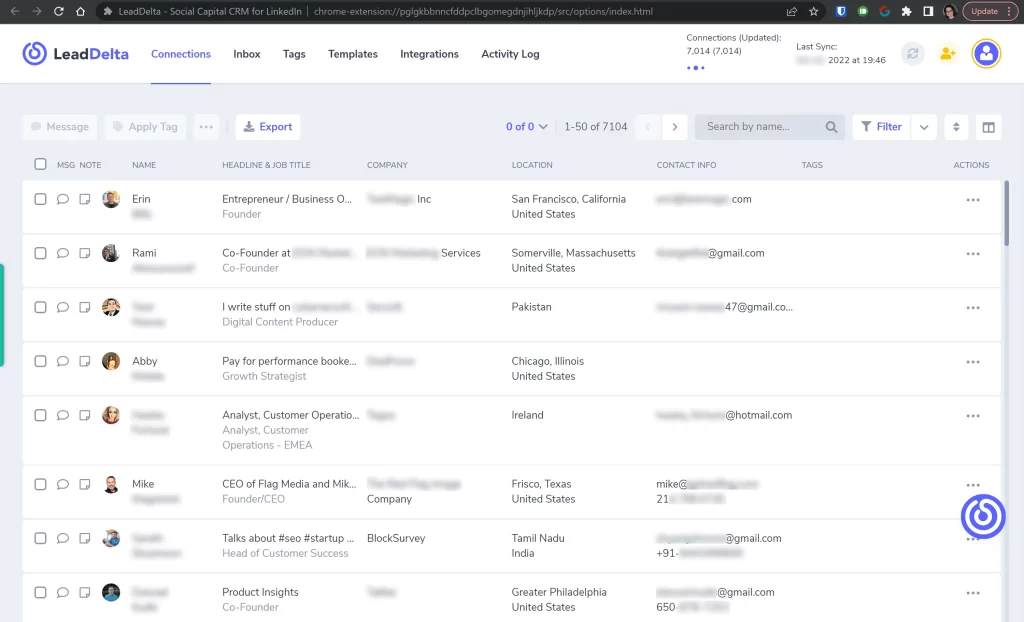Open actions menu for Erin's row
This screenshot has height=622, width=1024.
click(973, 200)
